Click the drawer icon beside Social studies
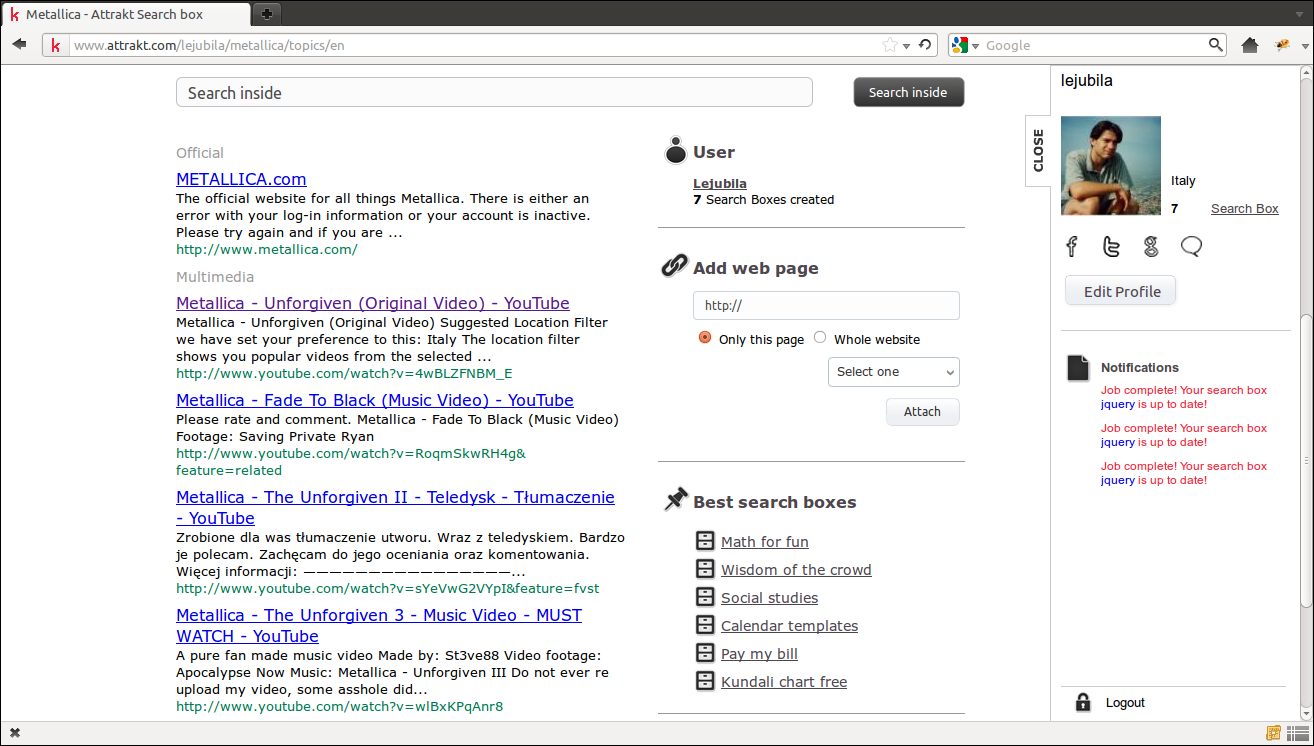The image size is (1314, 746). (x=705, y=597)
